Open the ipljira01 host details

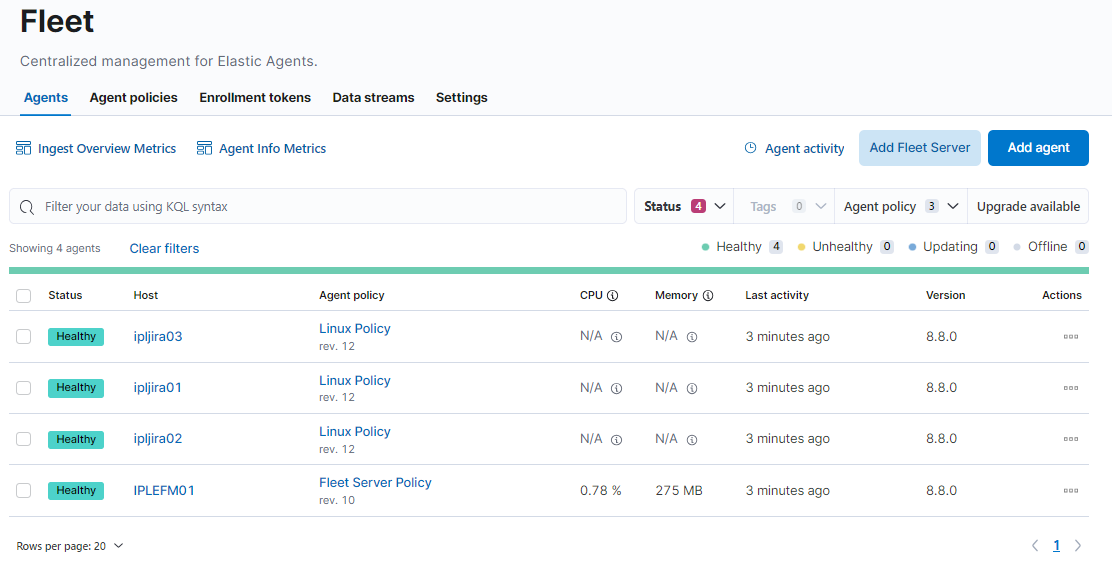157,387
